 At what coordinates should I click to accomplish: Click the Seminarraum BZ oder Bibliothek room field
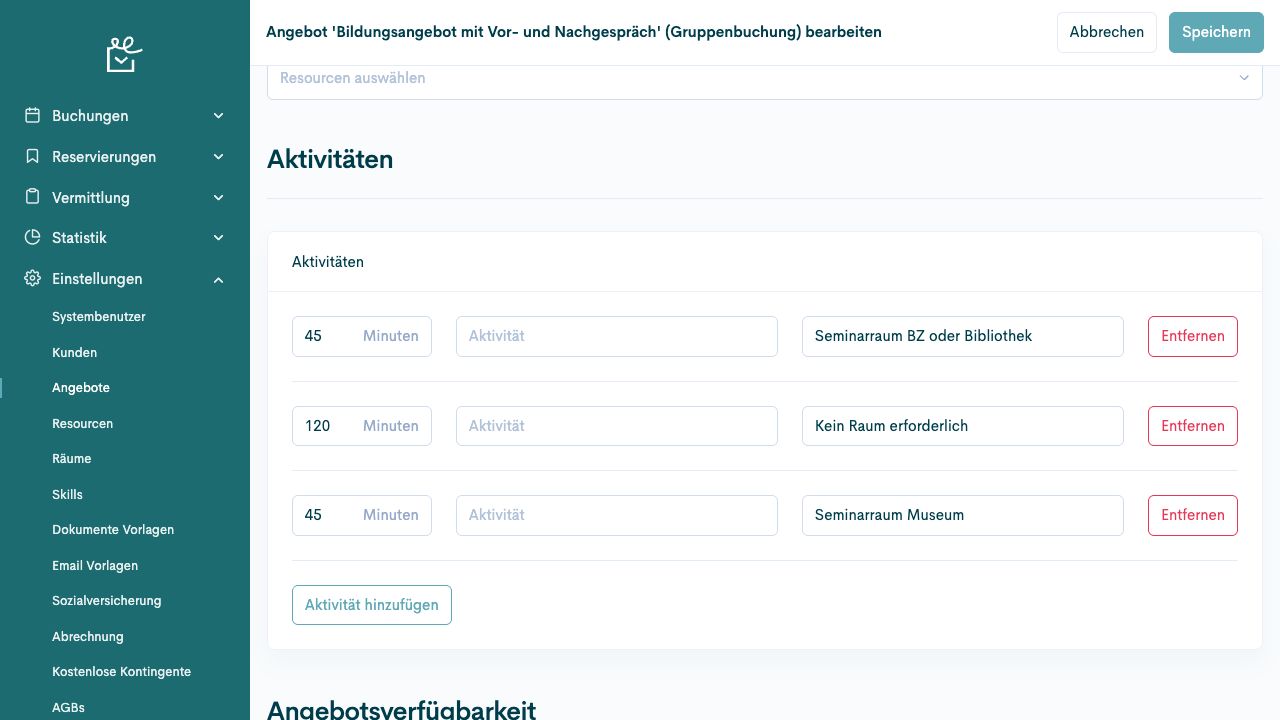tap(963, 336)
